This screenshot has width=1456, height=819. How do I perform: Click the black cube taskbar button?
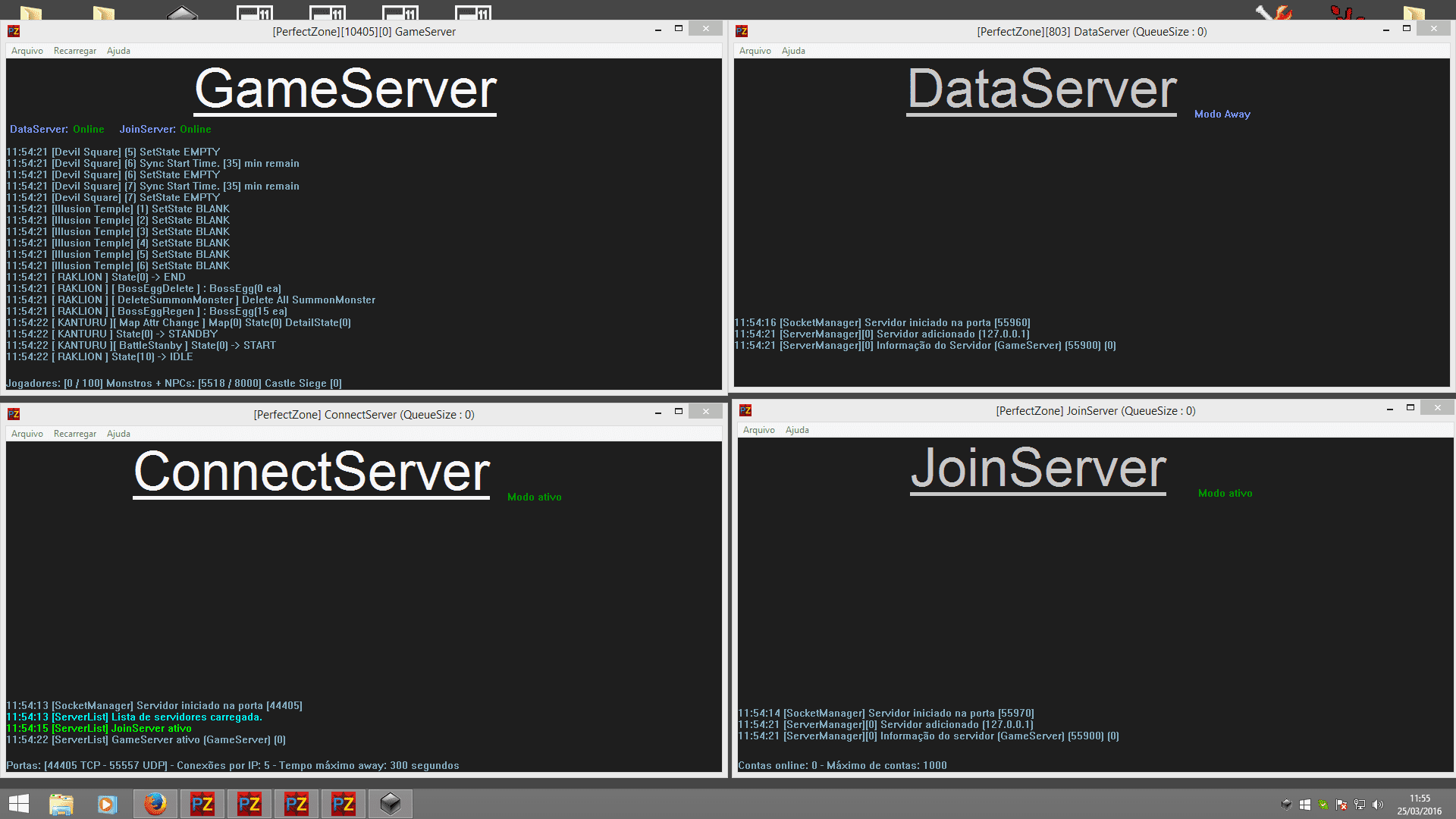tap(390, 804)
